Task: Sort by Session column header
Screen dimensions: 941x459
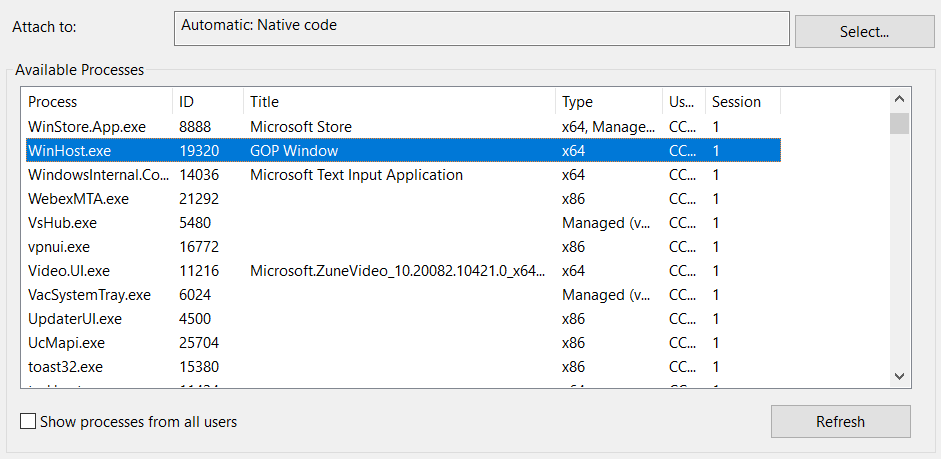Action: tap(743, 102)
